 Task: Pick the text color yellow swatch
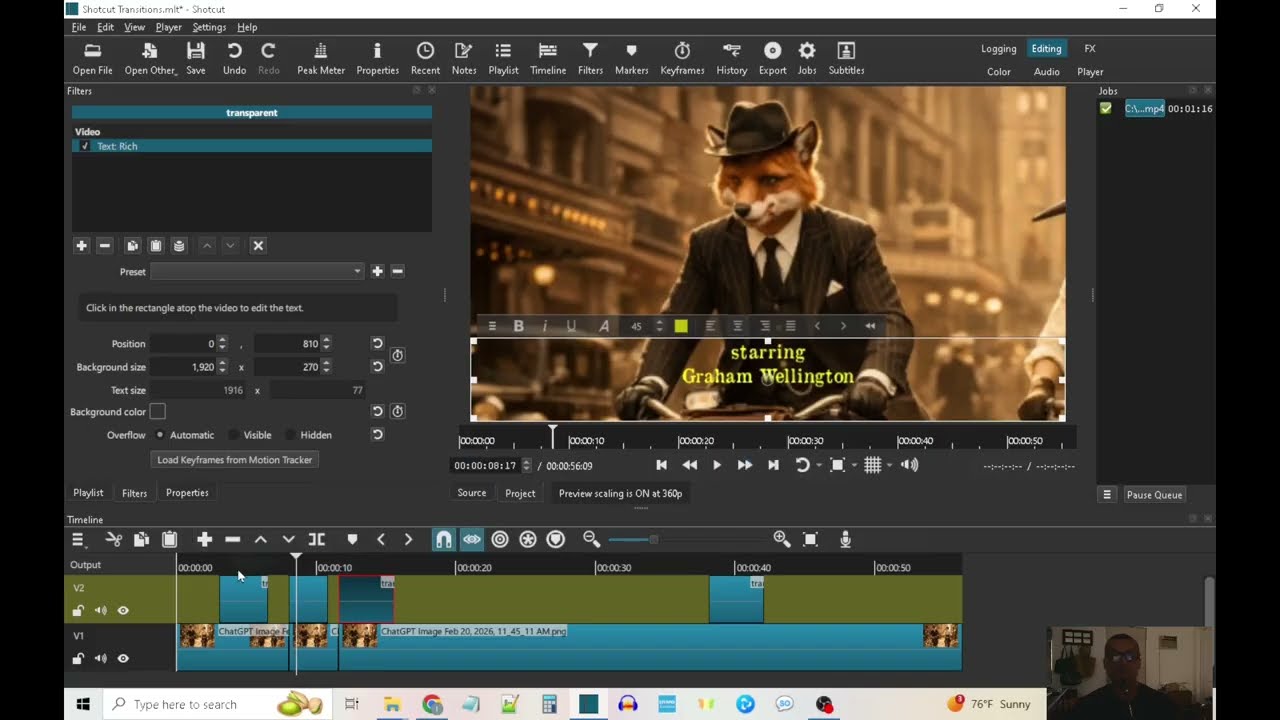point(681,326)
